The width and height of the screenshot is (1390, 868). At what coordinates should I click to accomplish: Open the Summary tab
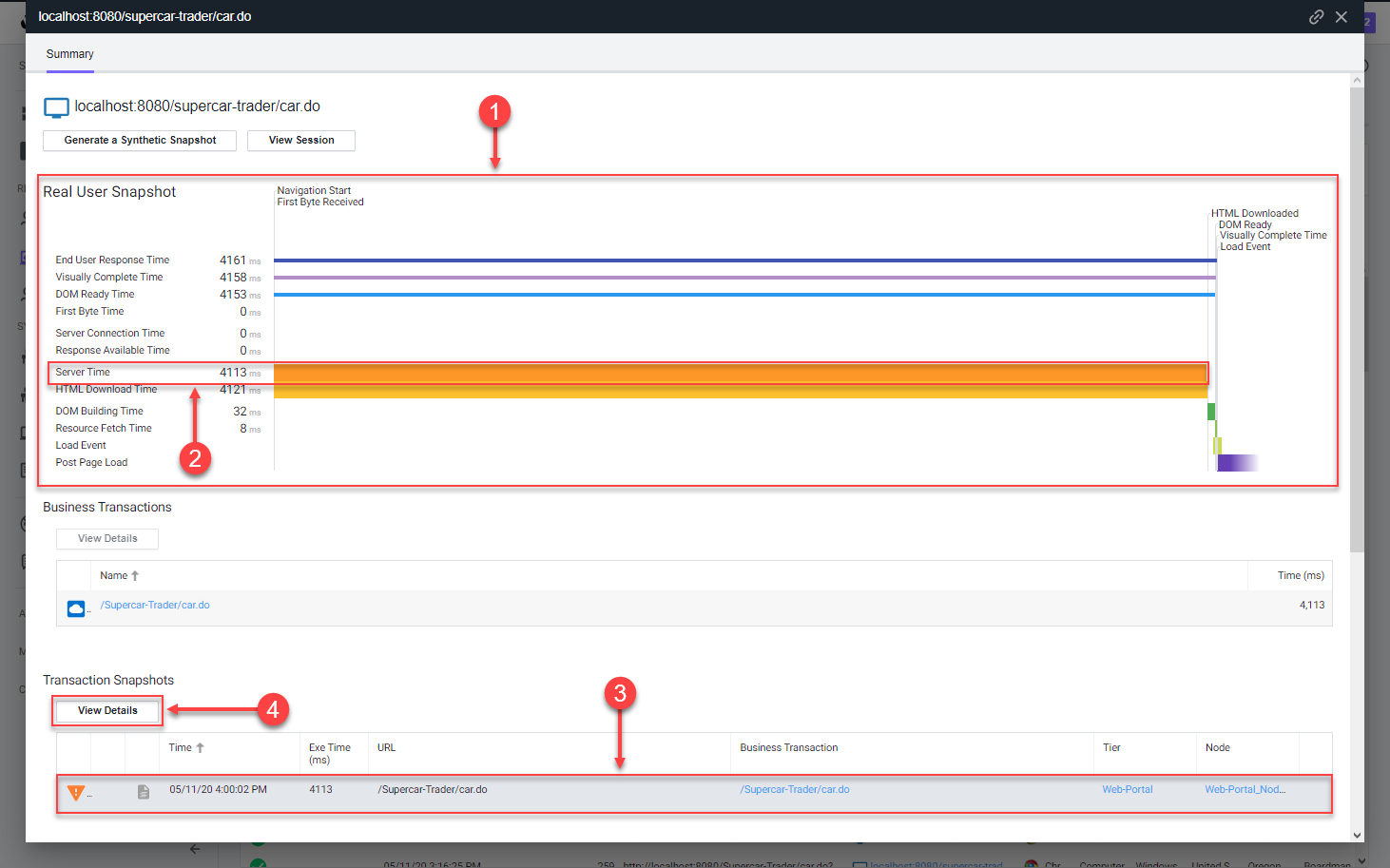click(69, 54)
